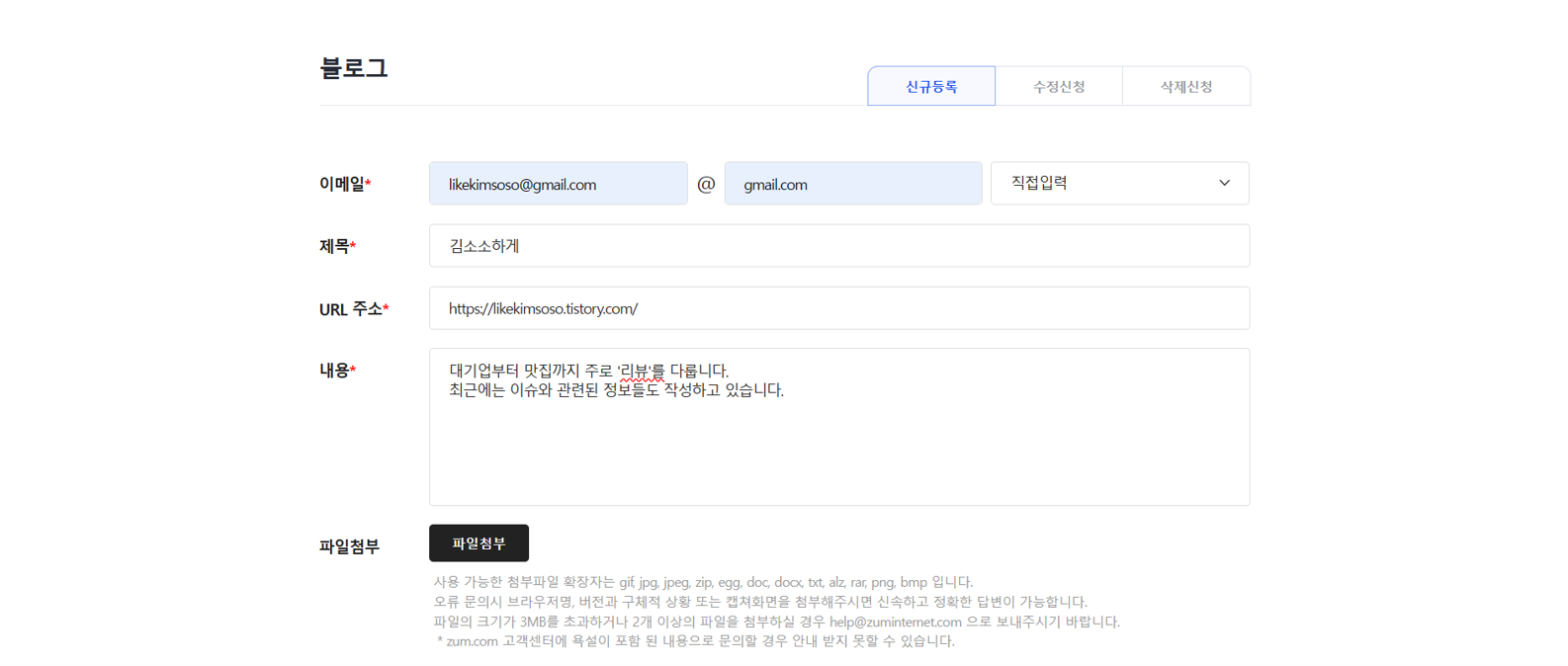Click the line starting with 최근에는 이슈와
The height and width of the screenshot is (666, 1568).
click(x=617, y=390)
